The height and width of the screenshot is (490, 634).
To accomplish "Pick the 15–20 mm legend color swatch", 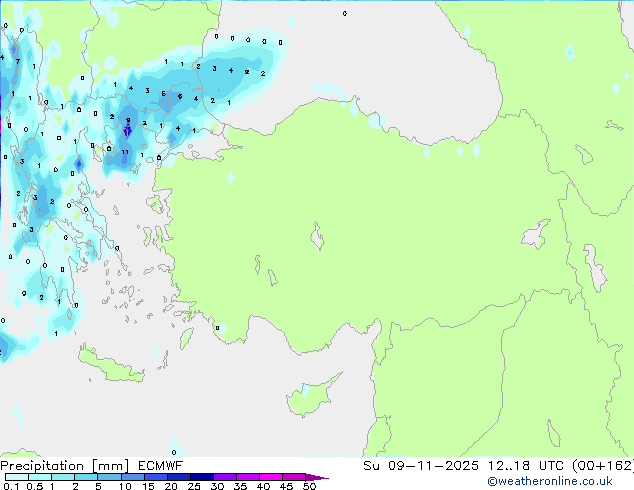I will (155, 477).
